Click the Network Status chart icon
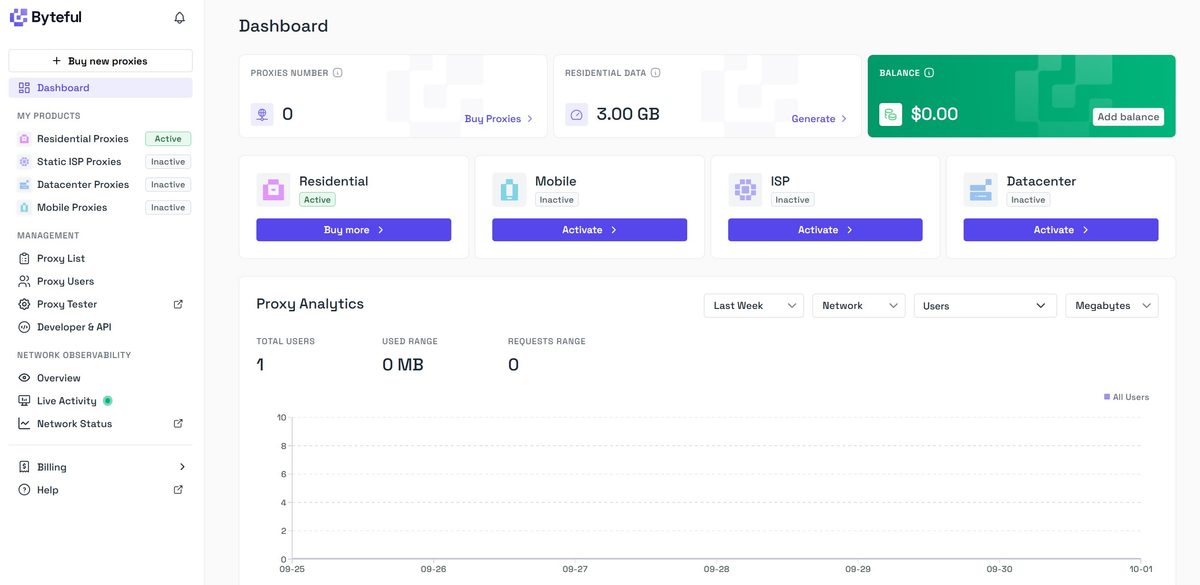Image resolution: width=1200 pixels, height=585 pixels. [x=25, y=424]
